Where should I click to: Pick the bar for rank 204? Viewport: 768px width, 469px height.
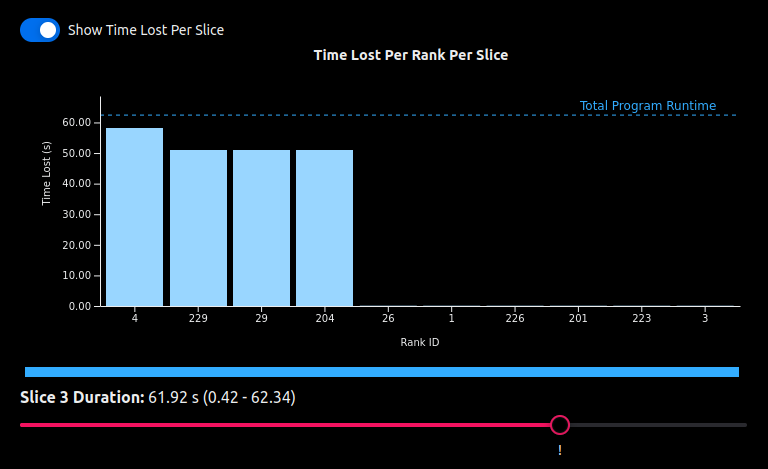[x=324, y=228]
